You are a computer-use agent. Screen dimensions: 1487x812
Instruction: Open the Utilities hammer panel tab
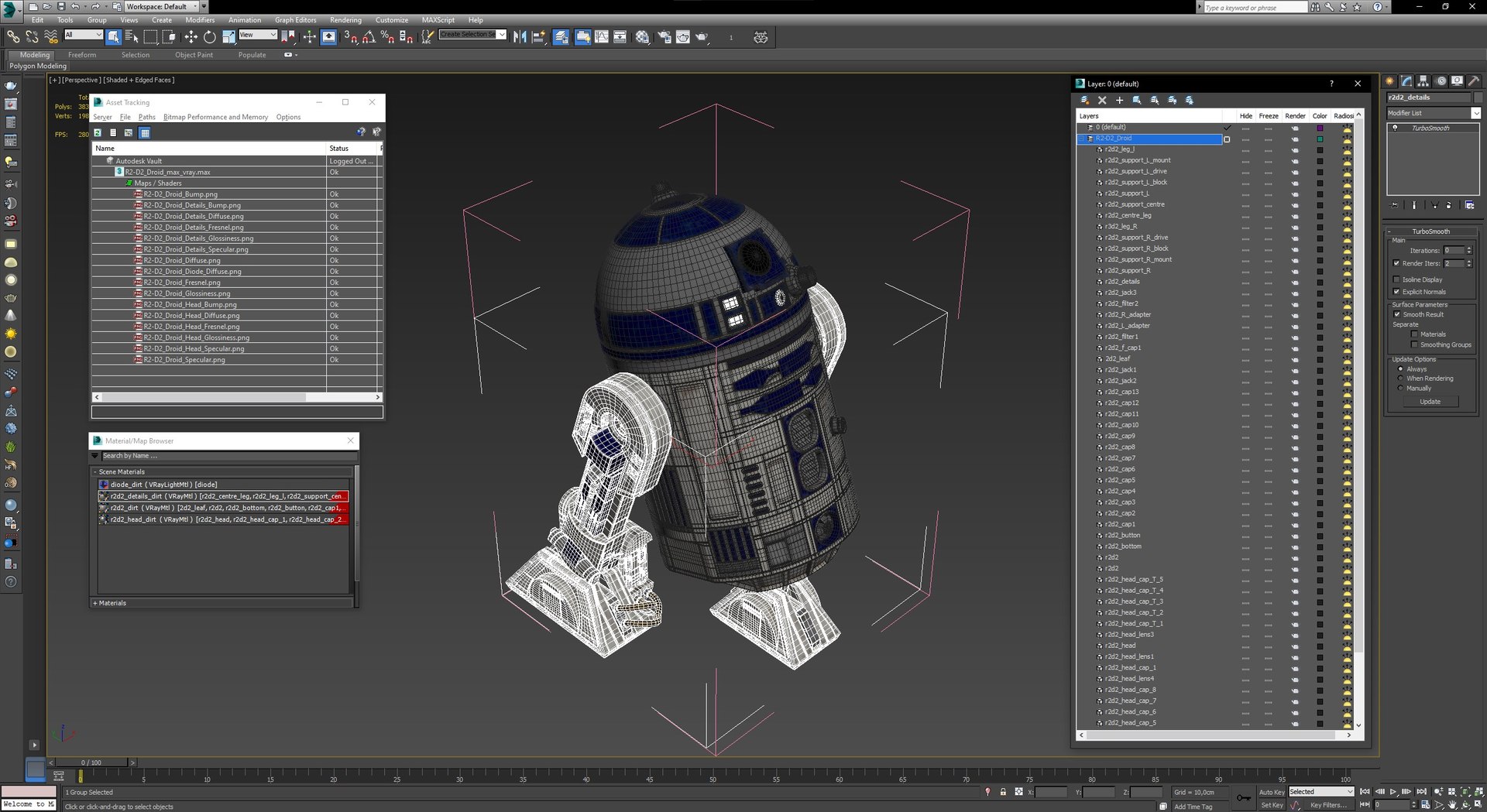tap(1474, 81)
